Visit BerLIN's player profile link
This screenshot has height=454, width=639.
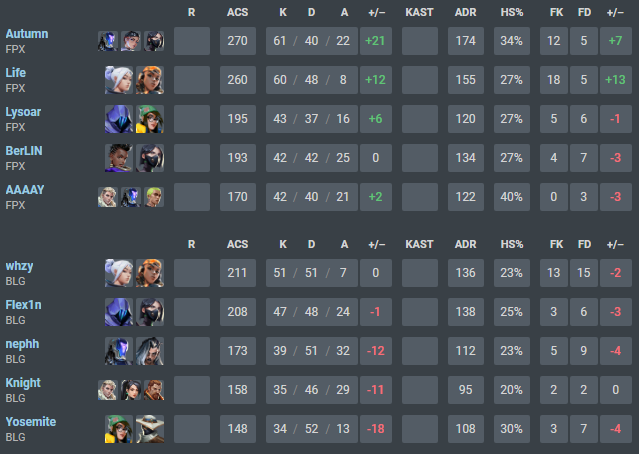pyautogui.click(x=24, y=151)
